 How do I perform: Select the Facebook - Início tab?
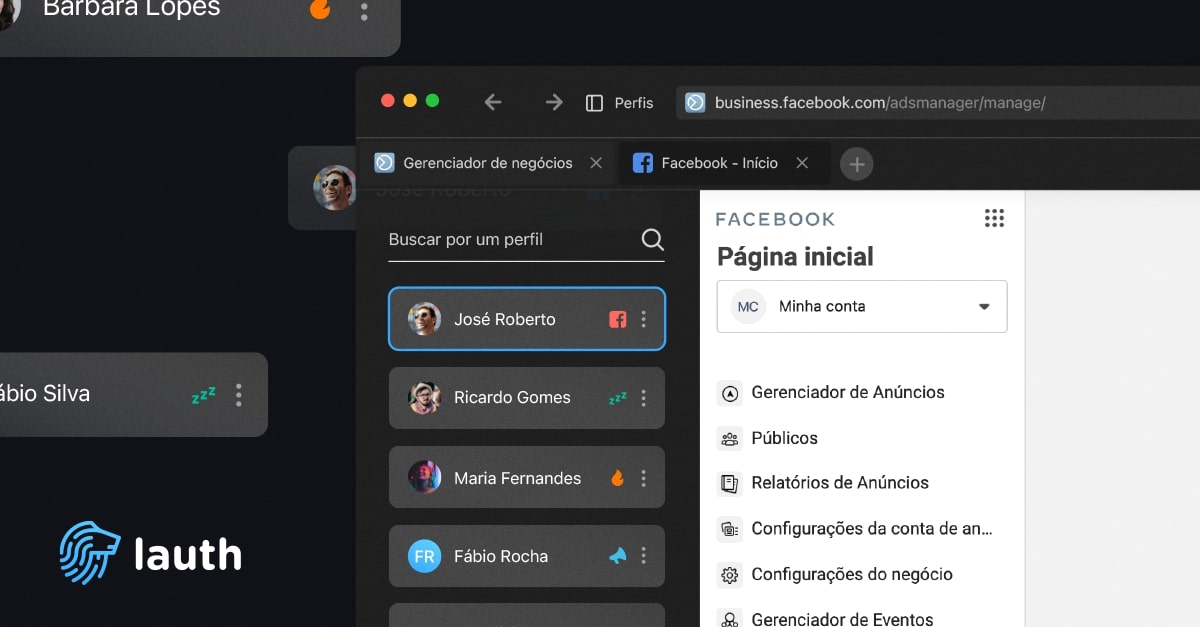tap(718, 163)
